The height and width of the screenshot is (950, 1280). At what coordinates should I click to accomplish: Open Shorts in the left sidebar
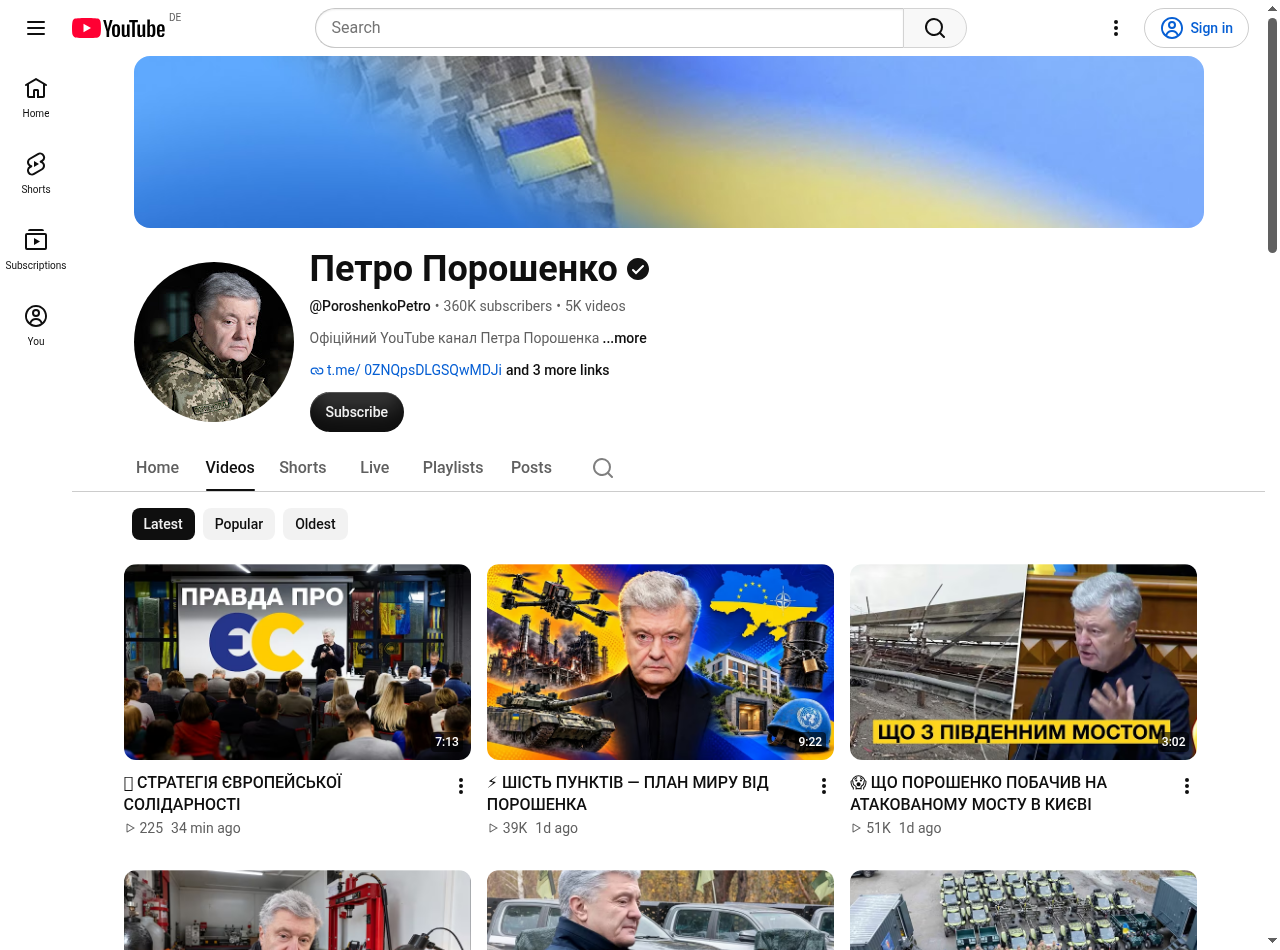(36, 173)
